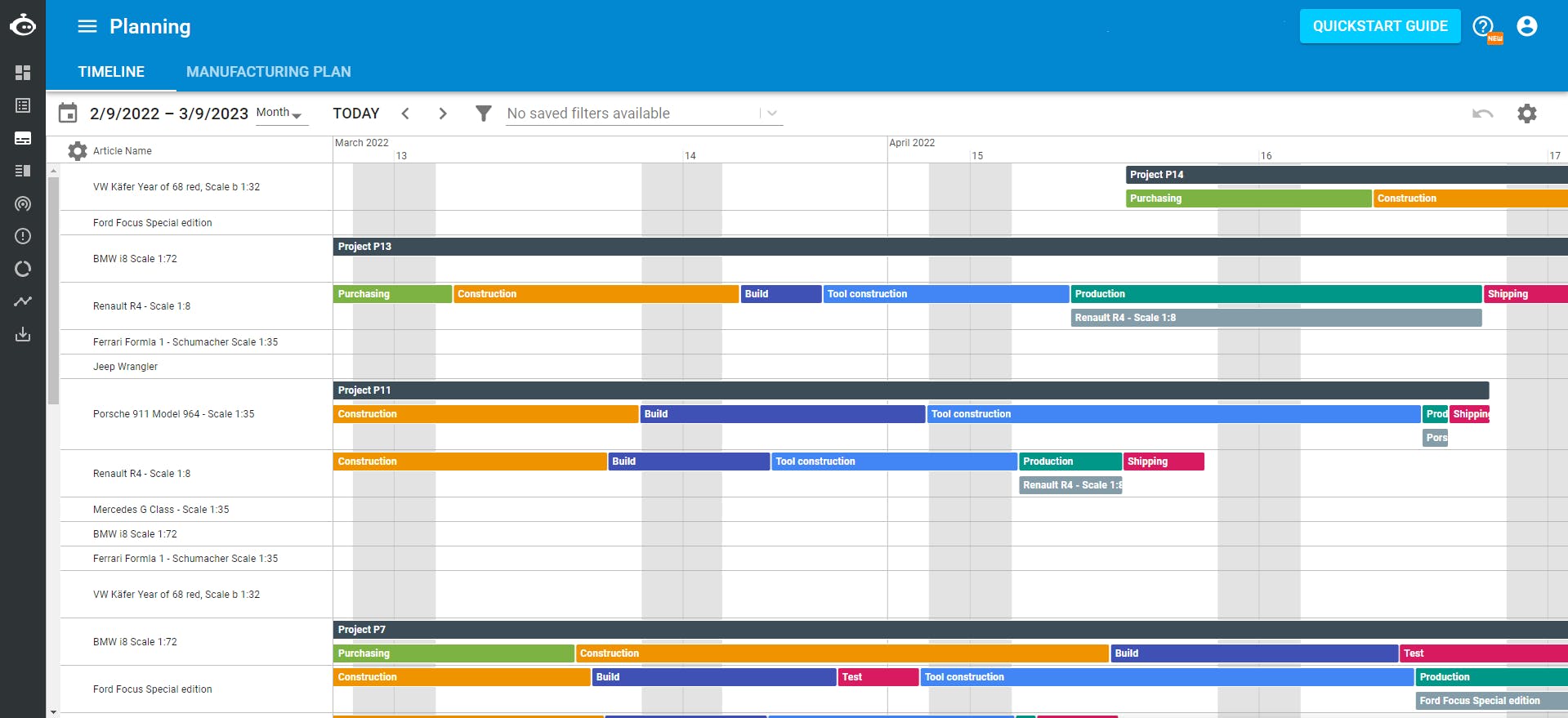The height and width of the screenshot is (718, 1568).
Task: Click the filter funnel icon
Action: pos(484,114)
